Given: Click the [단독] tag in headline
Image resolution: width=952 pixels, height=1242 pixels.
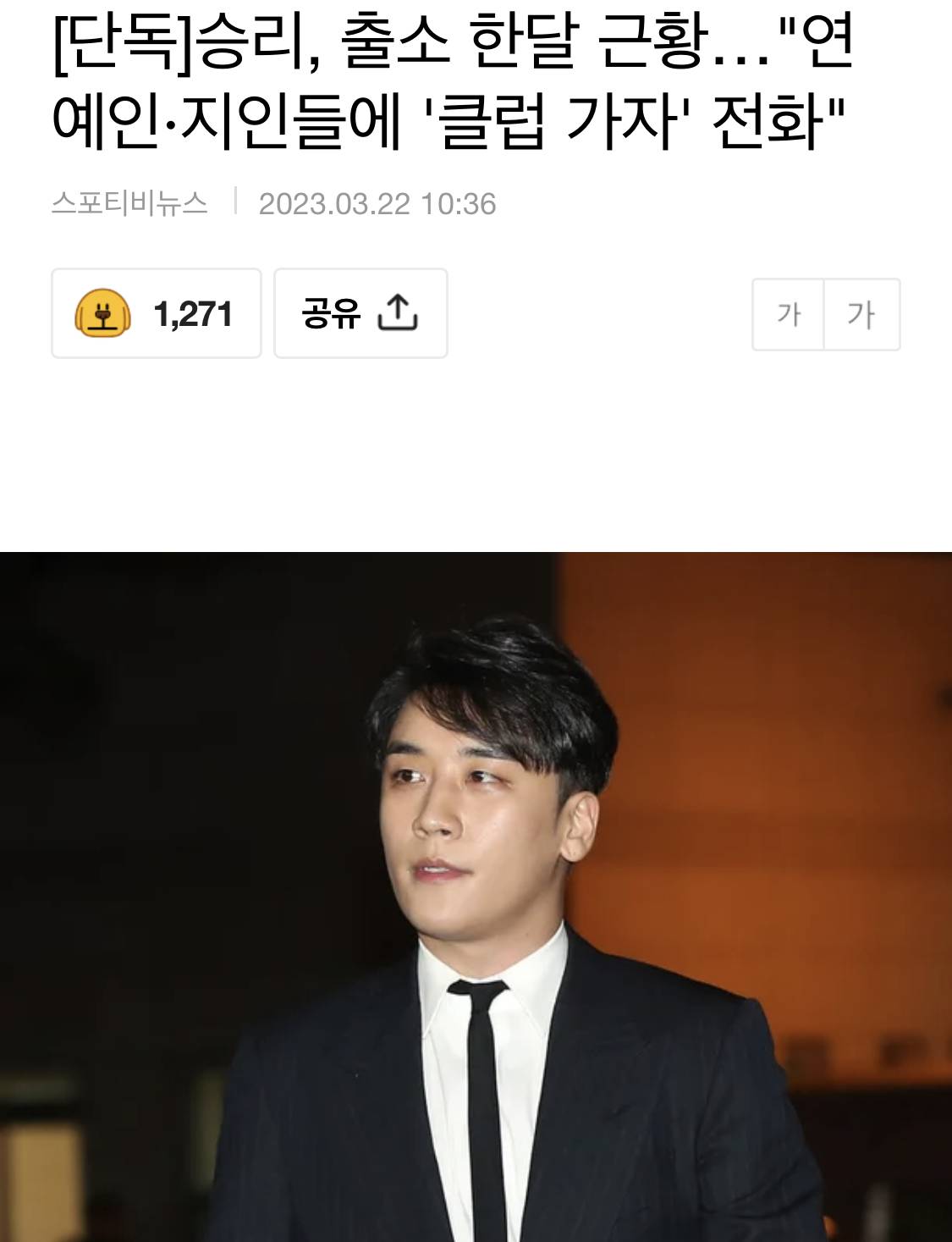Looking at the screenshot, I should 123,43.
